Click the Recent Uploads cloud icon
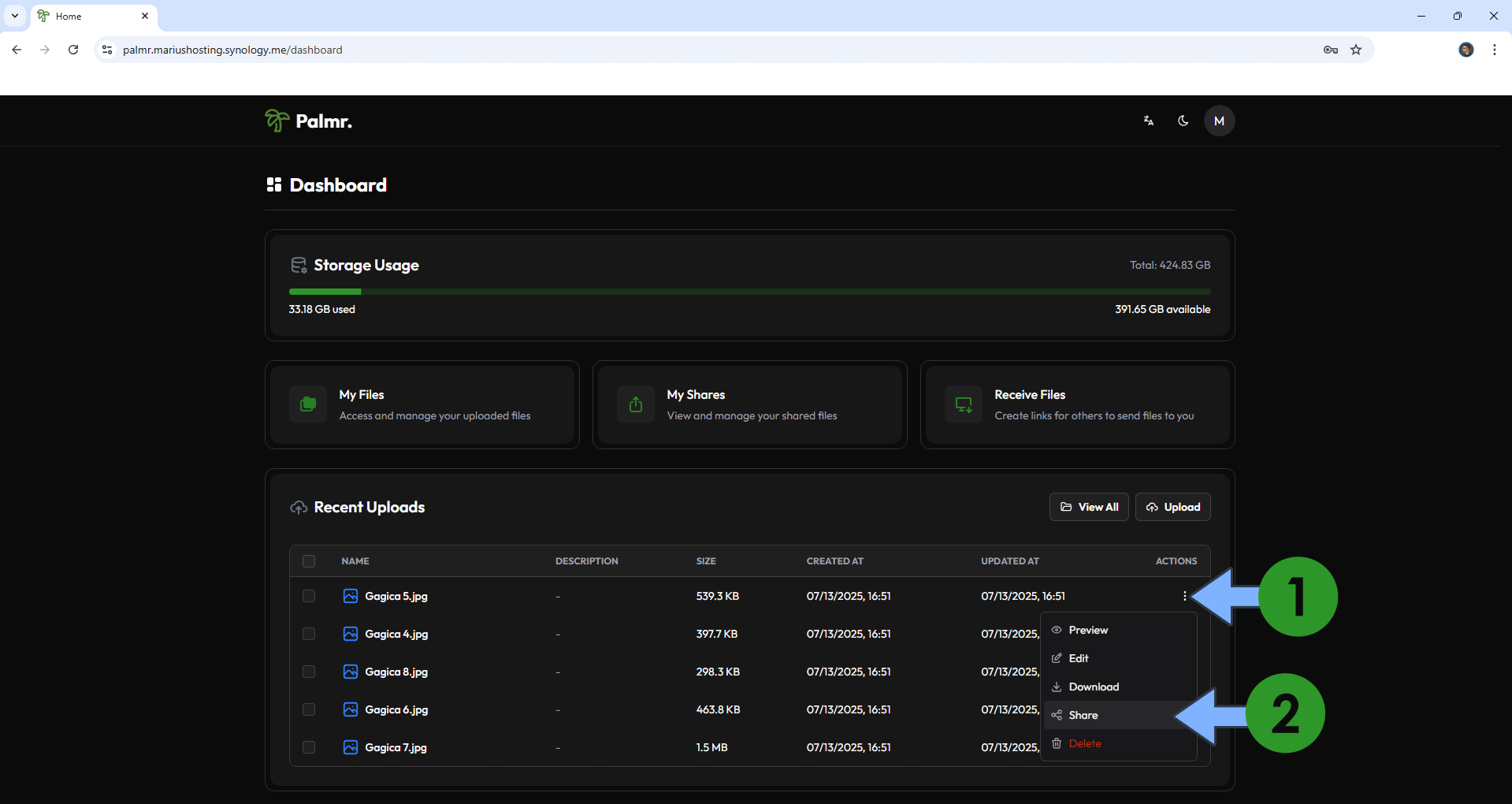Screen dimensions: 1512x804 tap(299, 507)
